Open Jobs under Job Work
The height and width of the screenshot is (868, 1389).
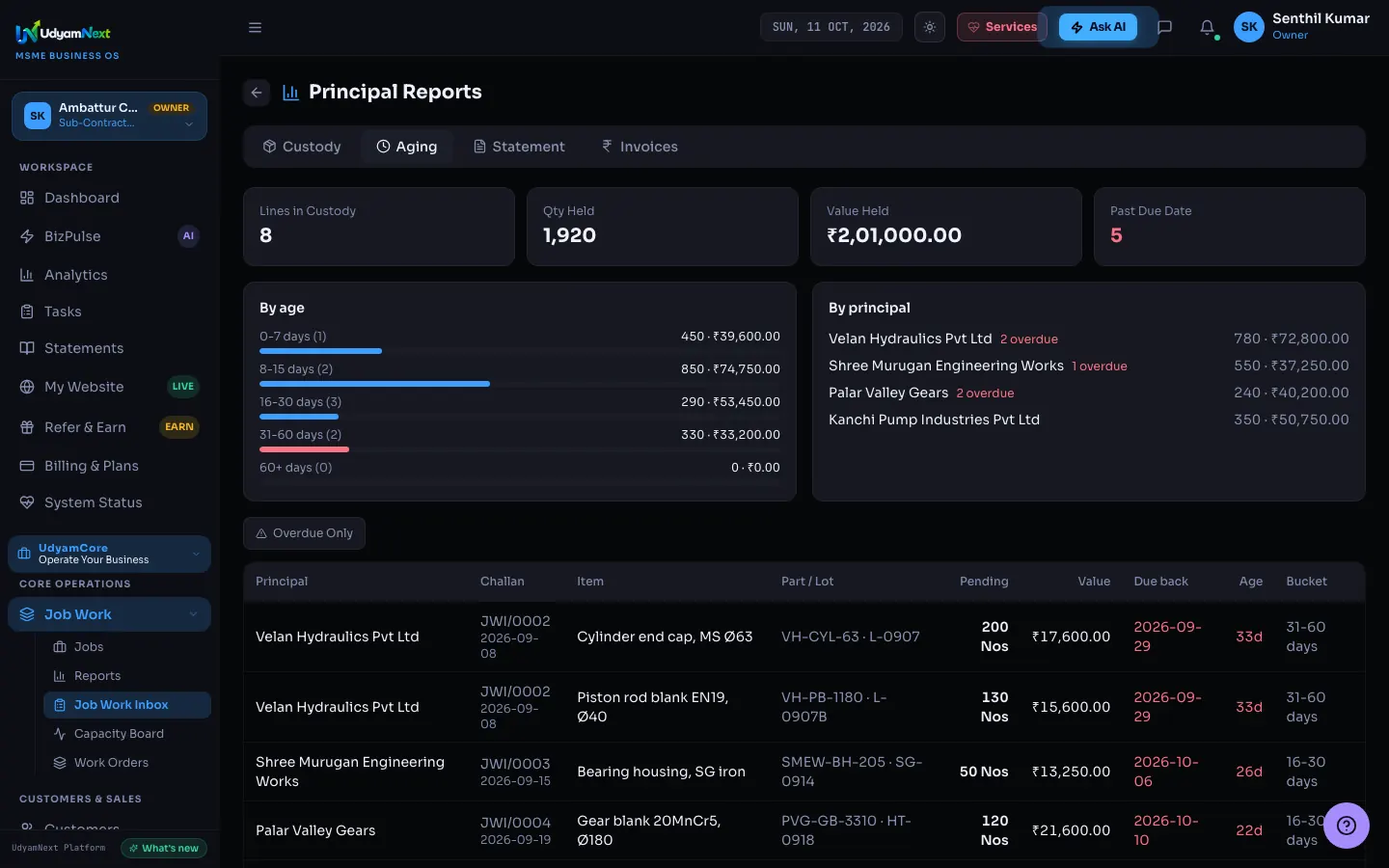point(127,647)
